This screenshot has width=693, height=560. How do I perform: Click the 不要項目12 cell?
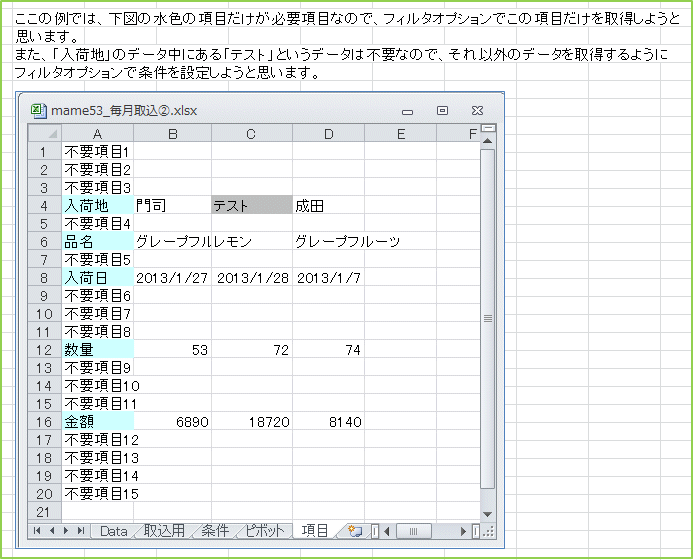(98, 440)
